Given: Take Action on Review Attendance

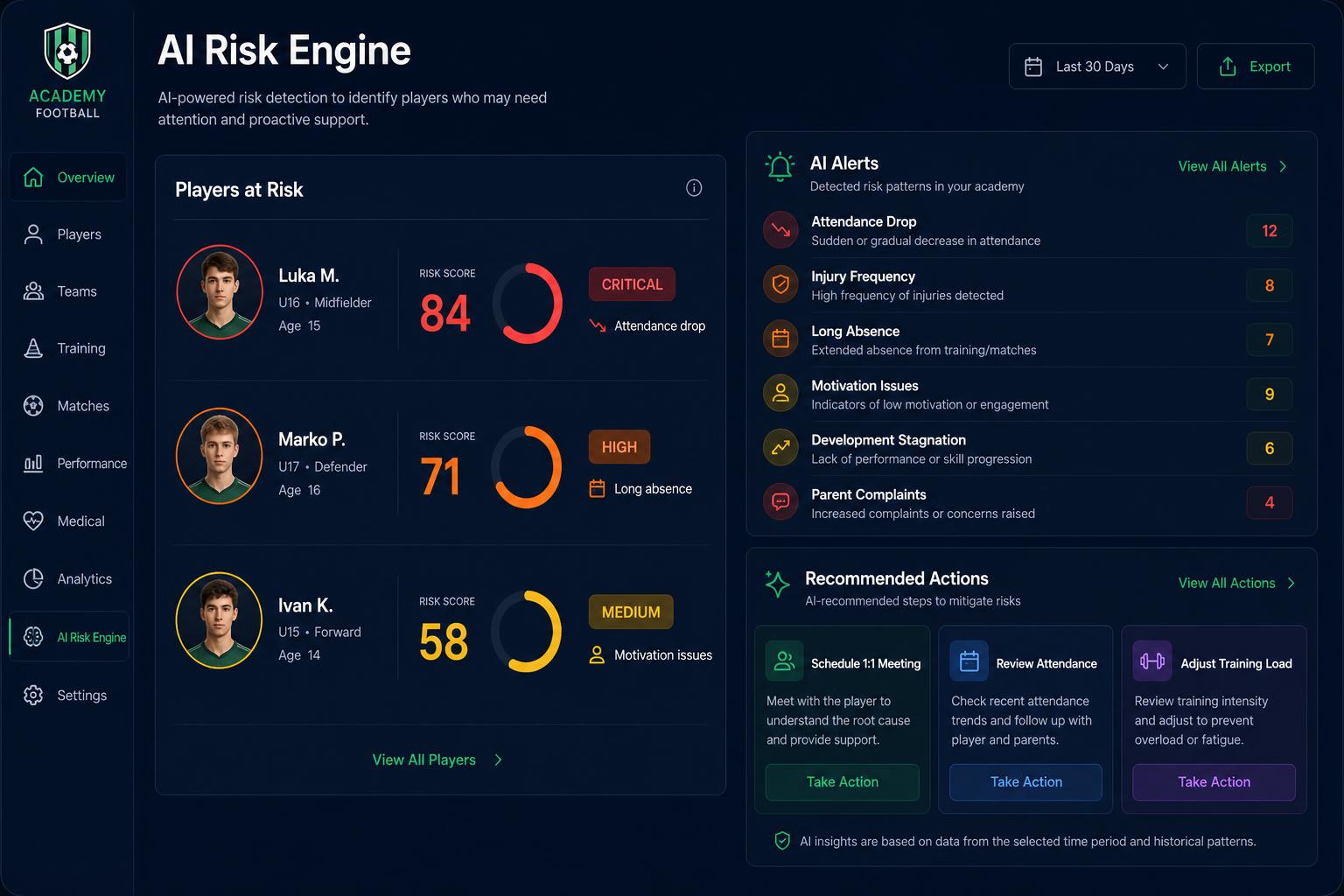Looking at the screenshot, I should pyautogui.click(x=1025, y=782).
